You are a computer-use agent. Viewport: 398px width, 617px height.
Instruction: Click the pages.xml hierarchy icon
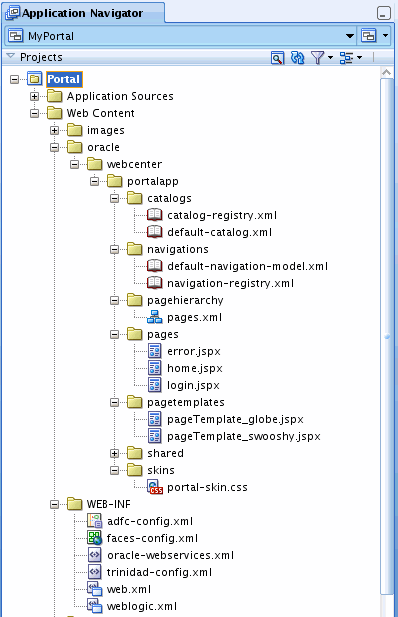(x=154, y=317)
